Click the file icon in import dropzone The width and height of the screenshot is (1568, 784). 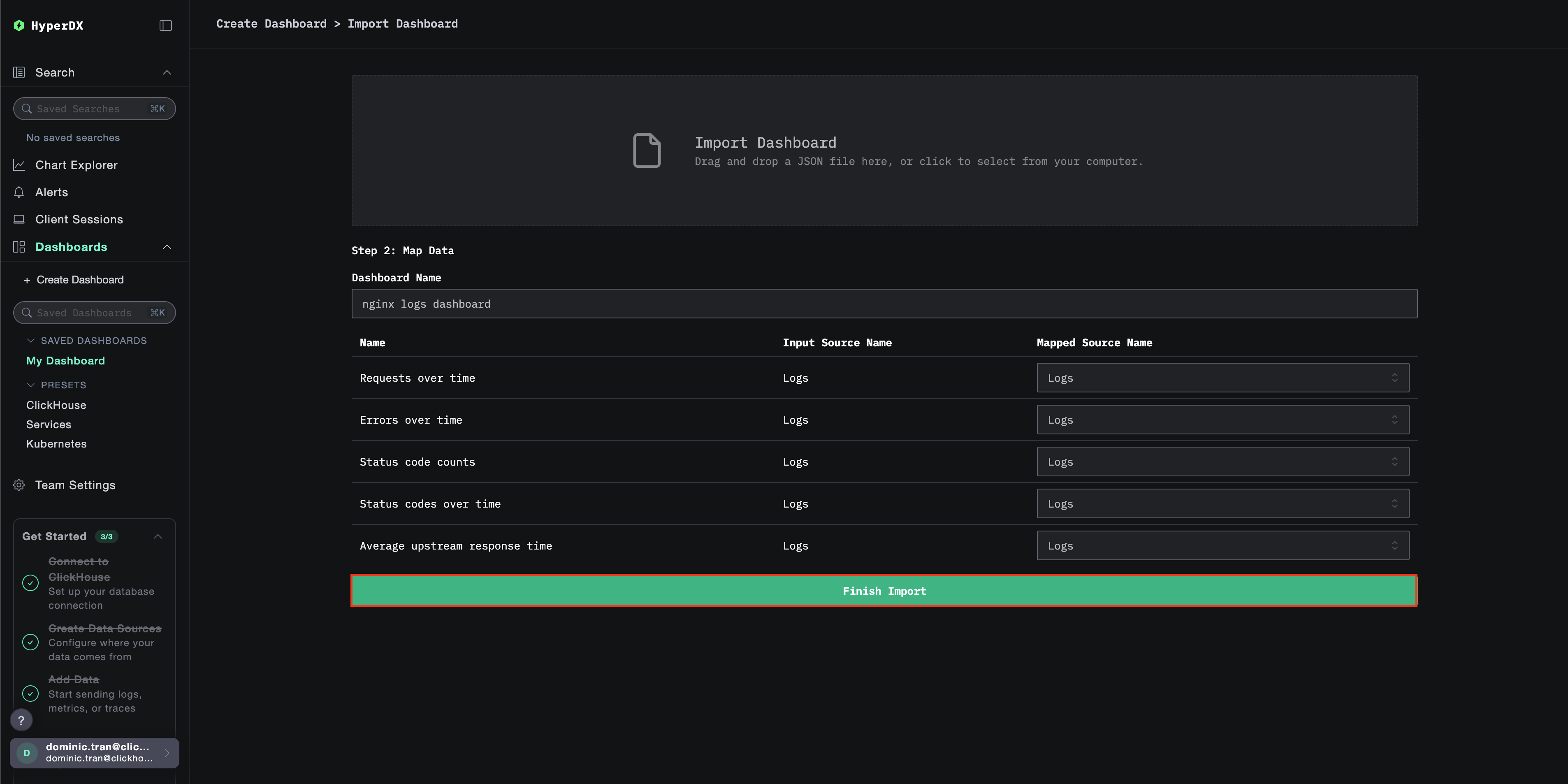647,151
